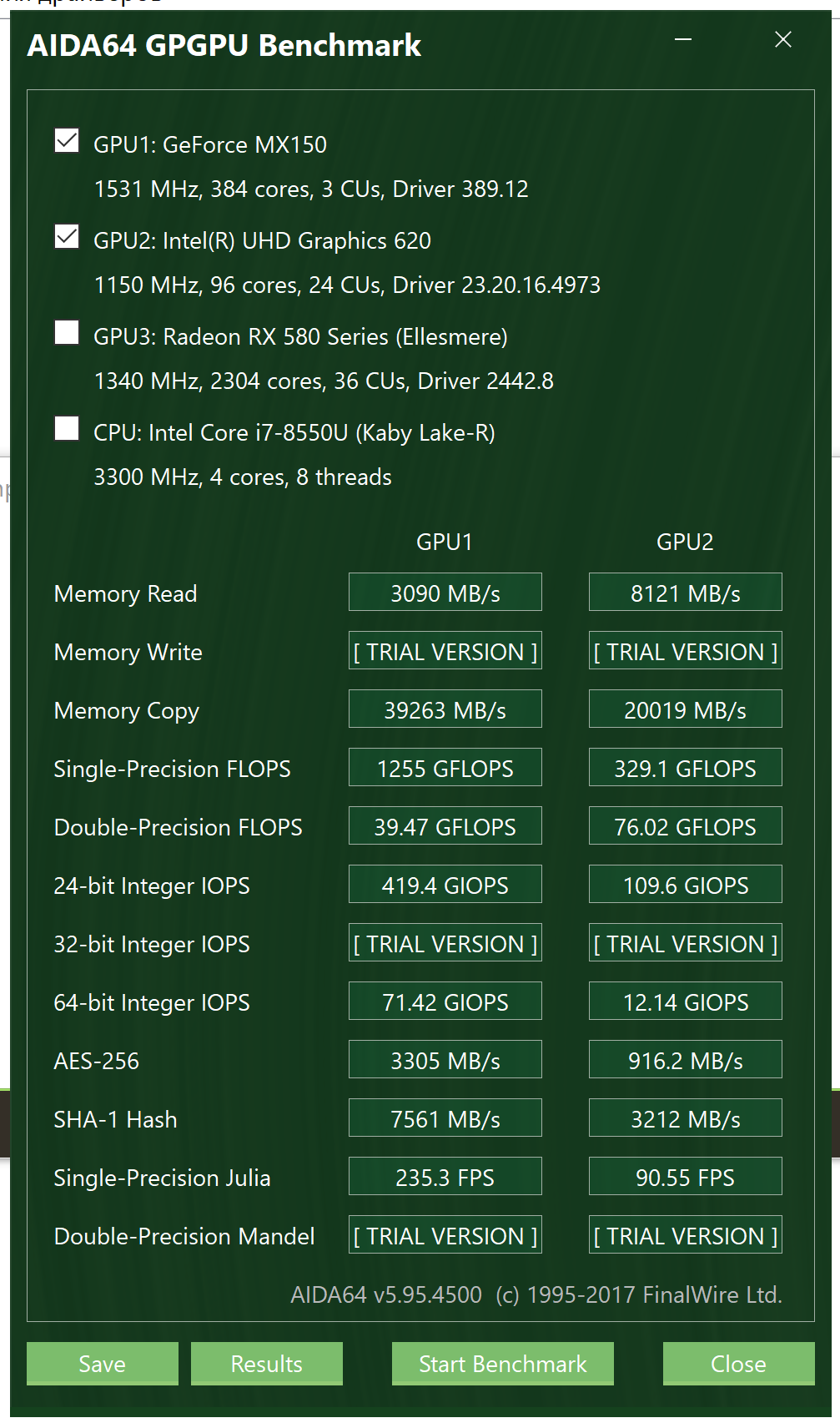Click the GPU1: GeForce MX150 label
Image resolution: width=840 pixels, height=1428 pixels.
pos(210,144)
